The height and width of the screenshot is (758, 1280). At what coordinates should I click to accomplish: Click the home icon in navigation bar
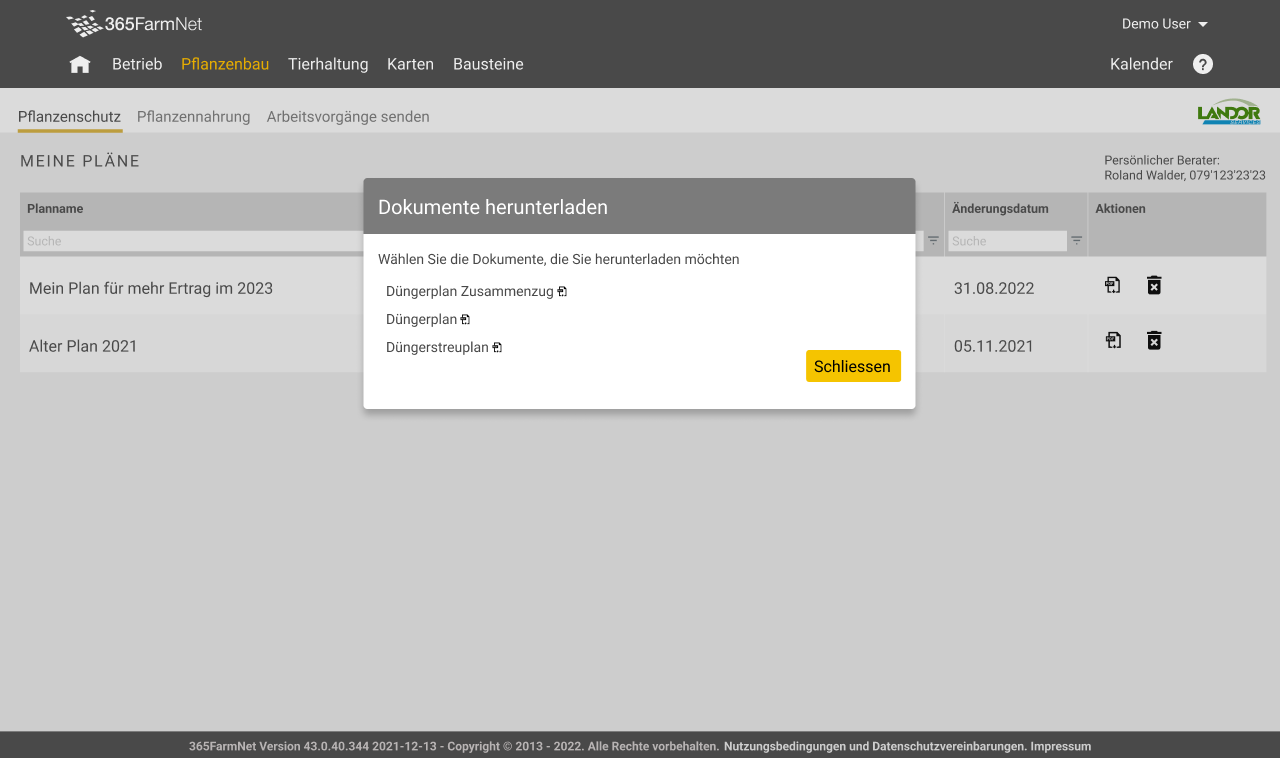pyautogui.click(x=80, y=64)
